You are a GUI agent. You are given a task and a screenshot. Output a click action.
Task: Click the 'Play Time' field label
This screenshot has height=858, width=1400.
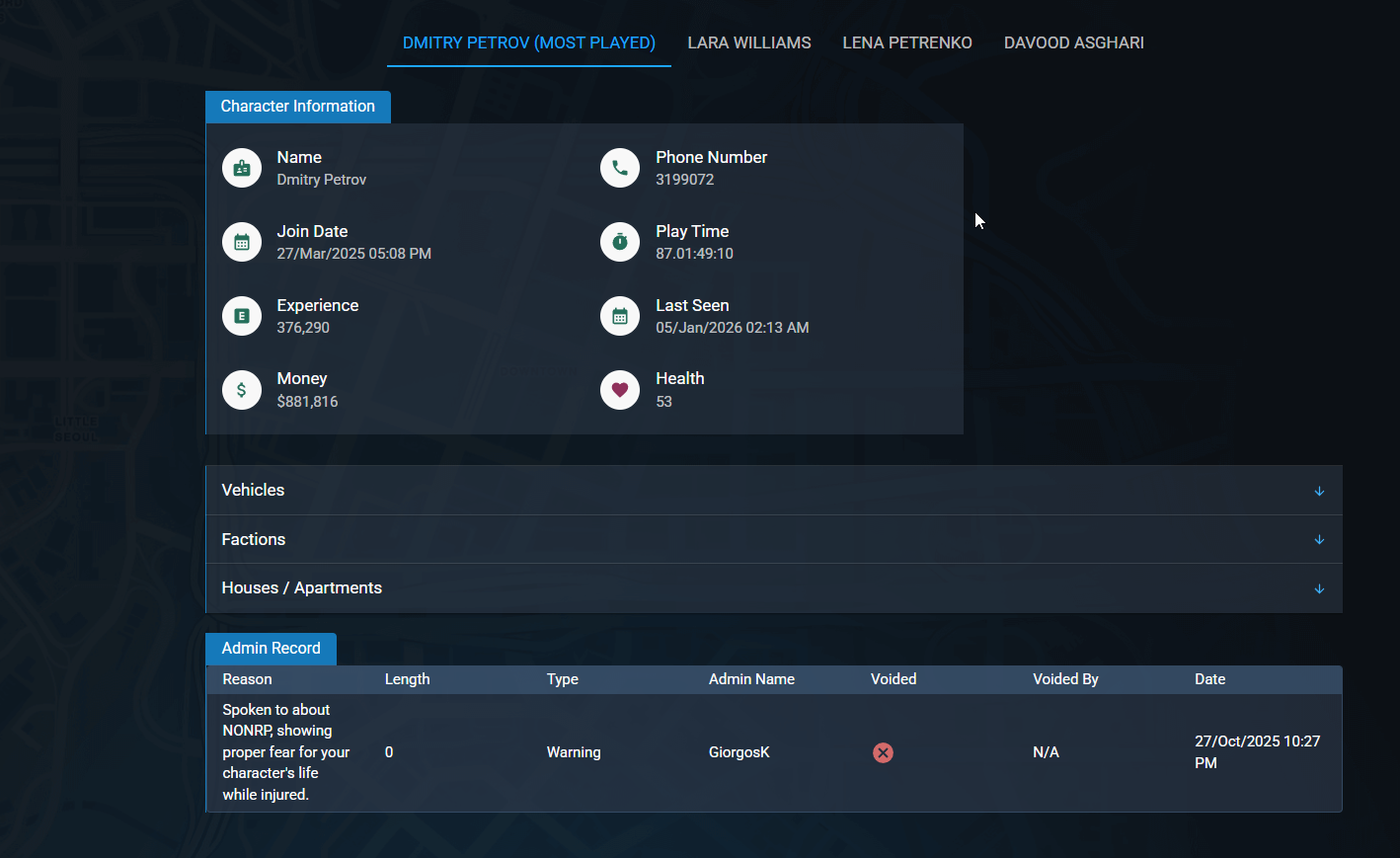pyautogui.click(x=692, y=231)
